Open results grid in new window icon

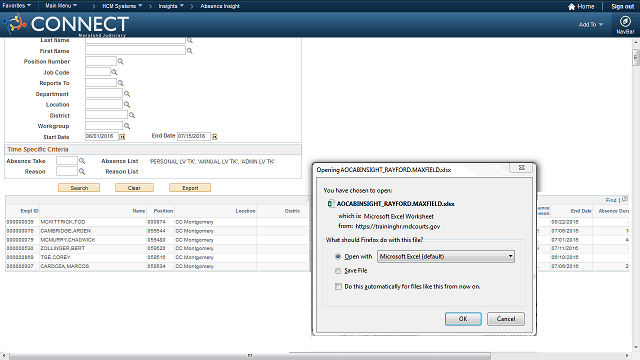625,199
